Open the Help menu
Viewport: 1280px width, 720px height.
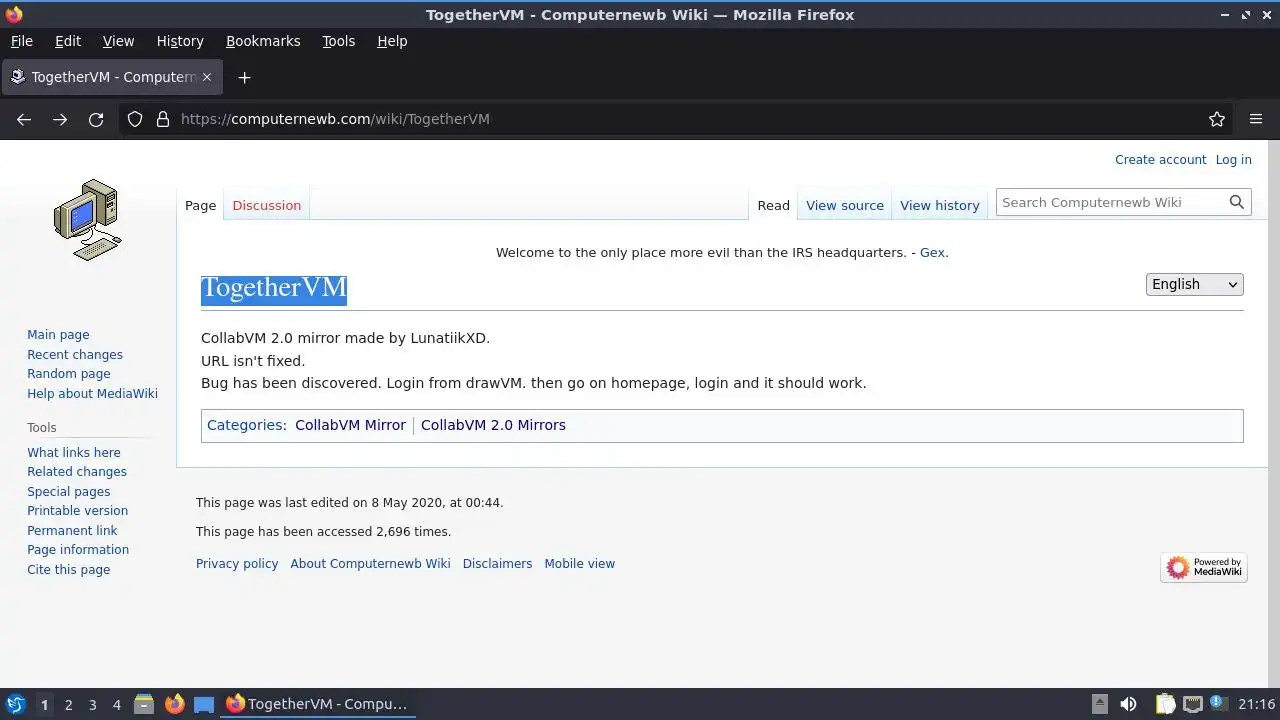392,41
